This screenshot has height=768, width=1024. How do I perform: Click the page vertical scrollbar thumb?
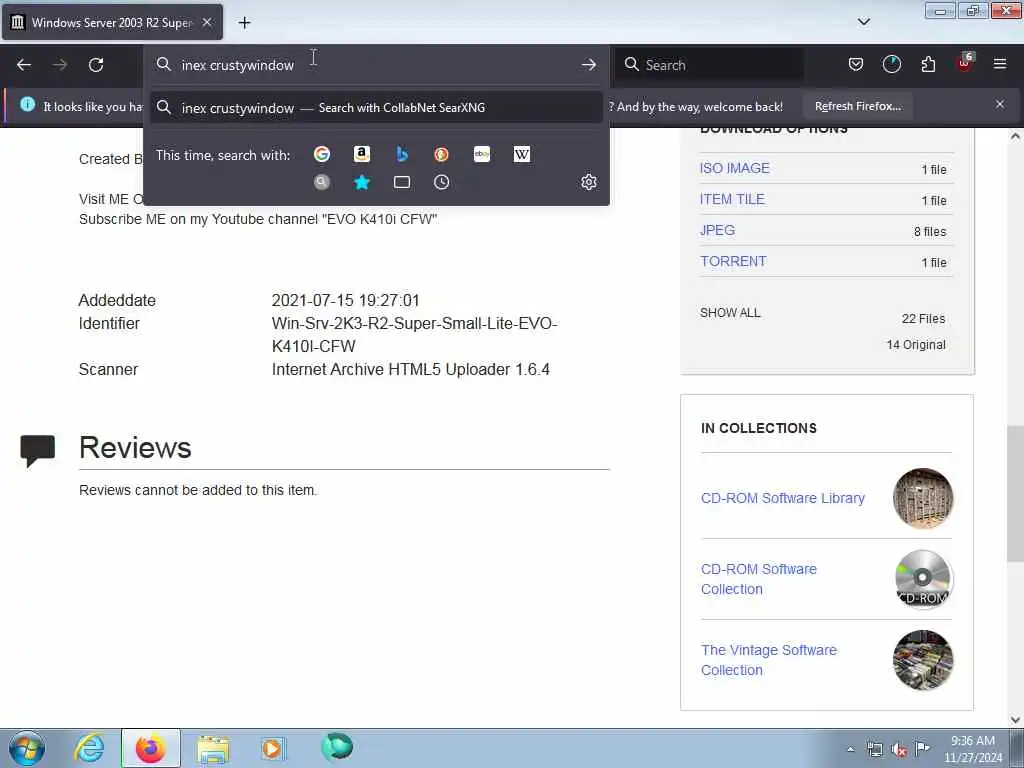(1015, 493)
